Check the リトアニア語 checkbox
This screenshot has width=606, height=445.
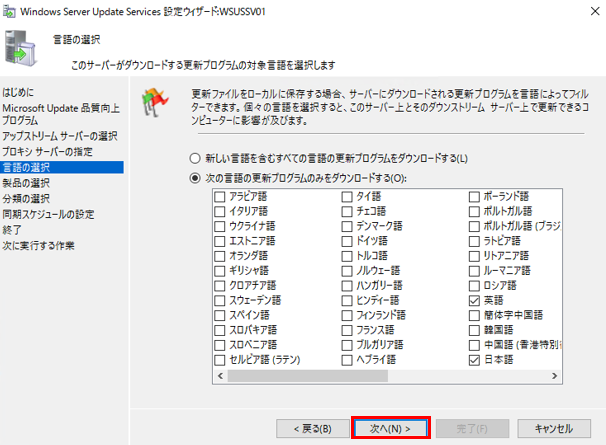tap(474, 256)
